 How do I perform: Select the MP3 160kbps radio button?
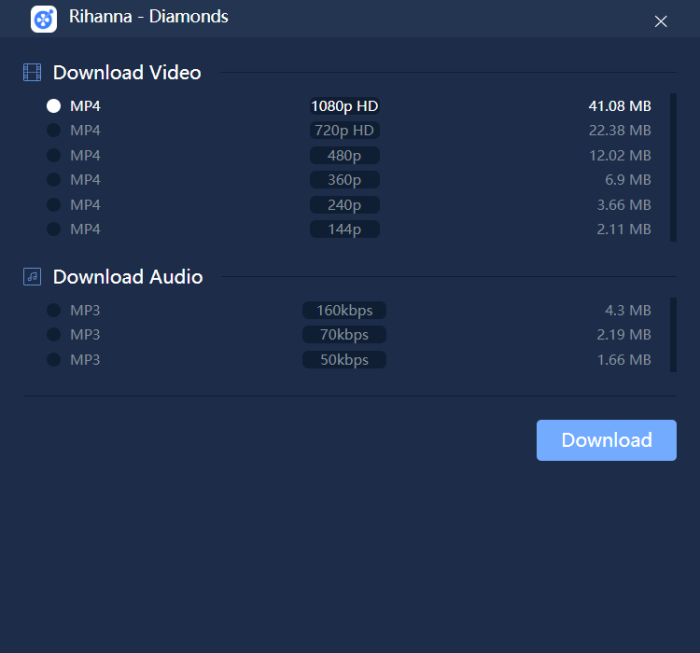tap(54, 310)
